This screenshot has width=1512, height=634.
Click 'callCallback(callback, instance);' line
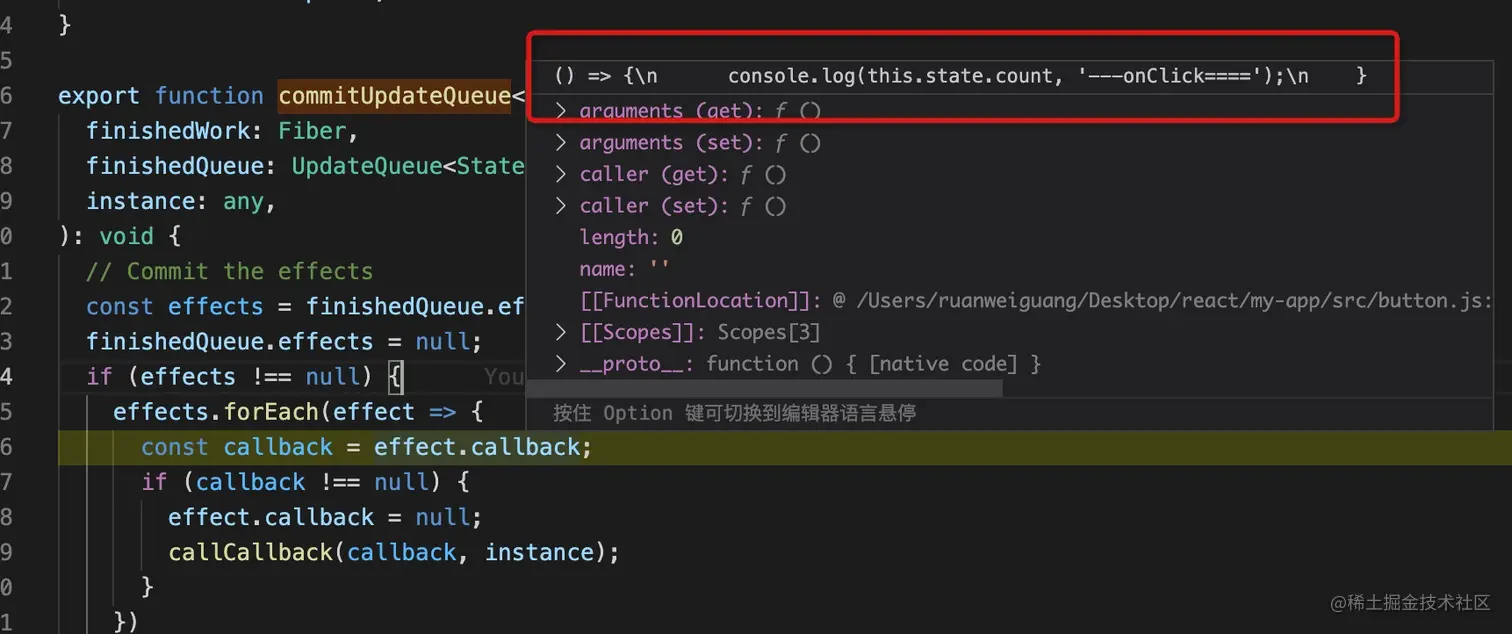click(x=394, y=552)
